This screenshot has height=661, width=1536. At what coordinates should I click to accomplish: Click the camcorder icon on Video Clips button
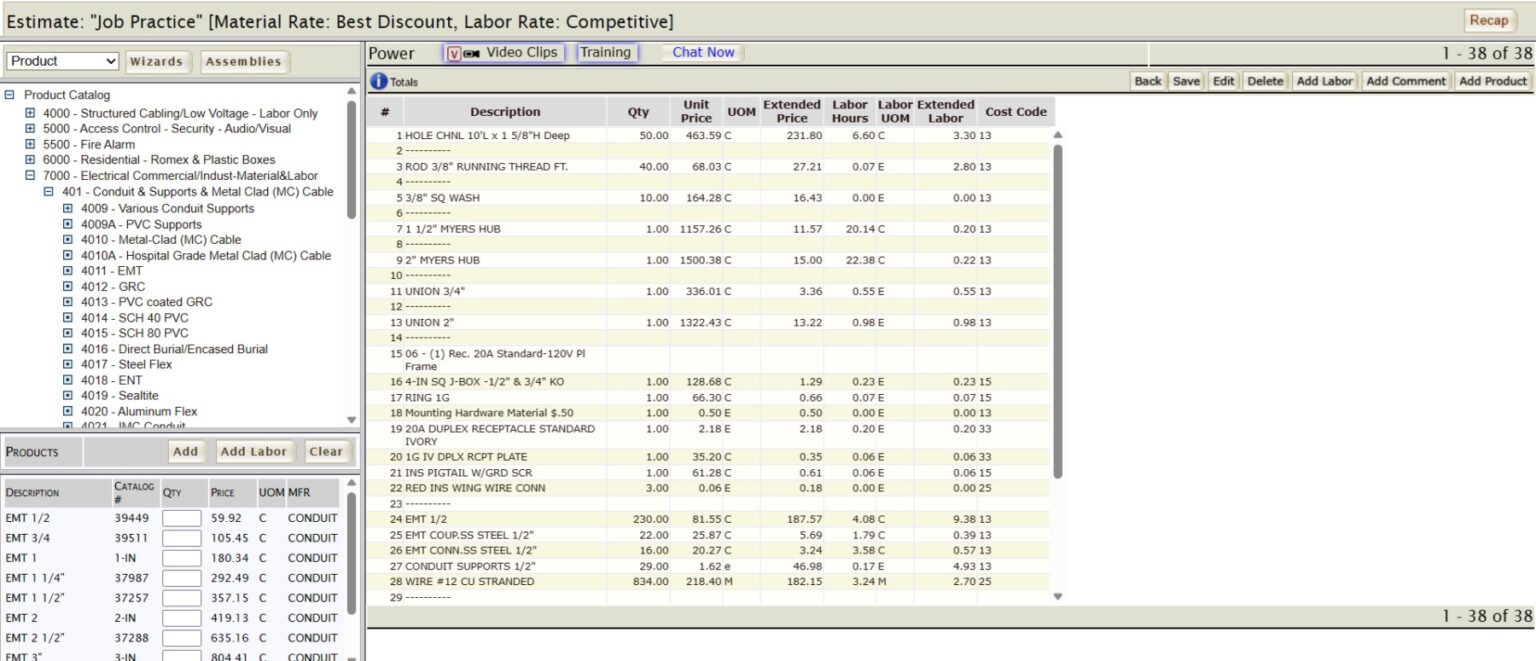(x=473, y=52)
